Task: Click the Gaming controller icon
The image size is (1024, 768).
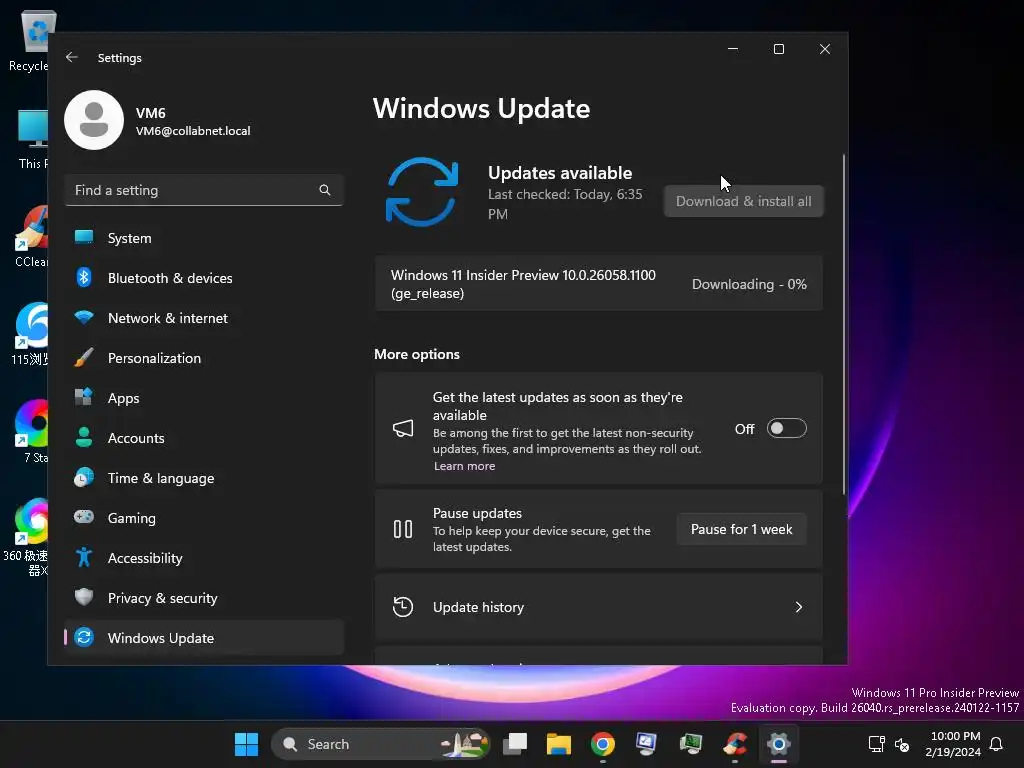Action: pyautogui.click(x=84, y=517)
